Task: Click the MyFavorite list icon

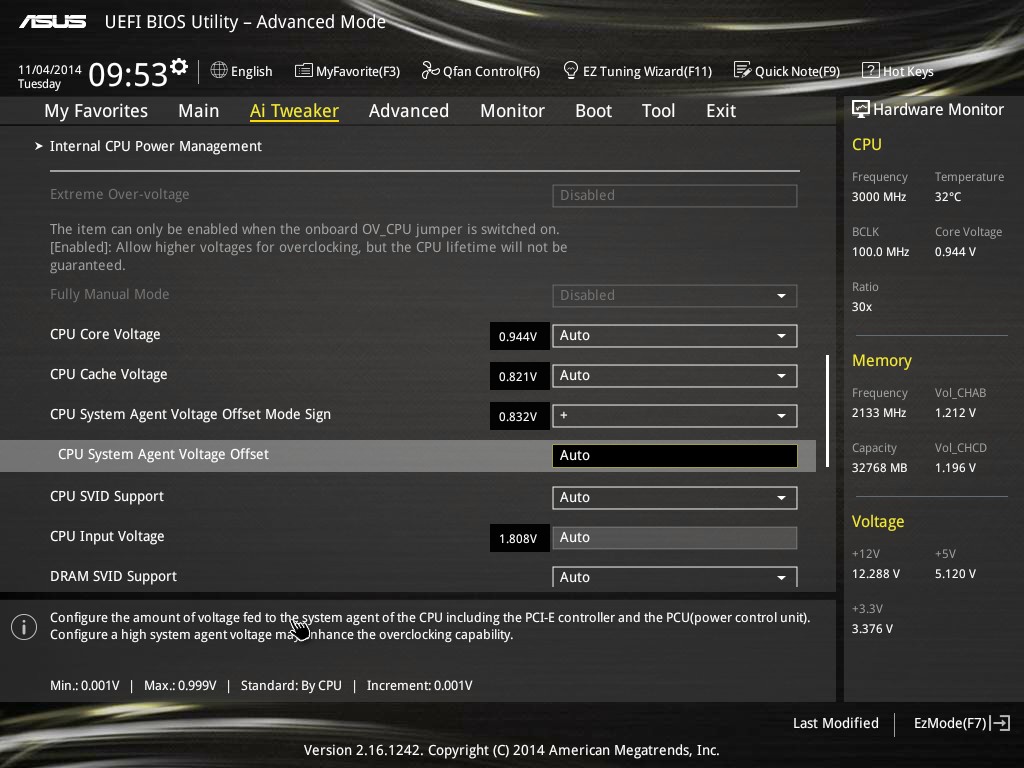Action: [x=304, y=71]
